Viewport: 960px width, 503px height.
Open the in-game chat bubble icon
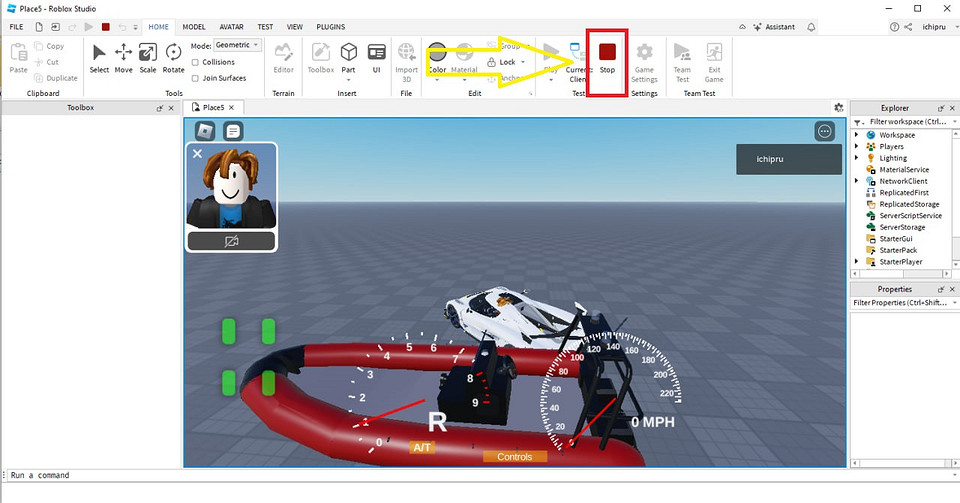pyautogui.click(x=233, y=131)
